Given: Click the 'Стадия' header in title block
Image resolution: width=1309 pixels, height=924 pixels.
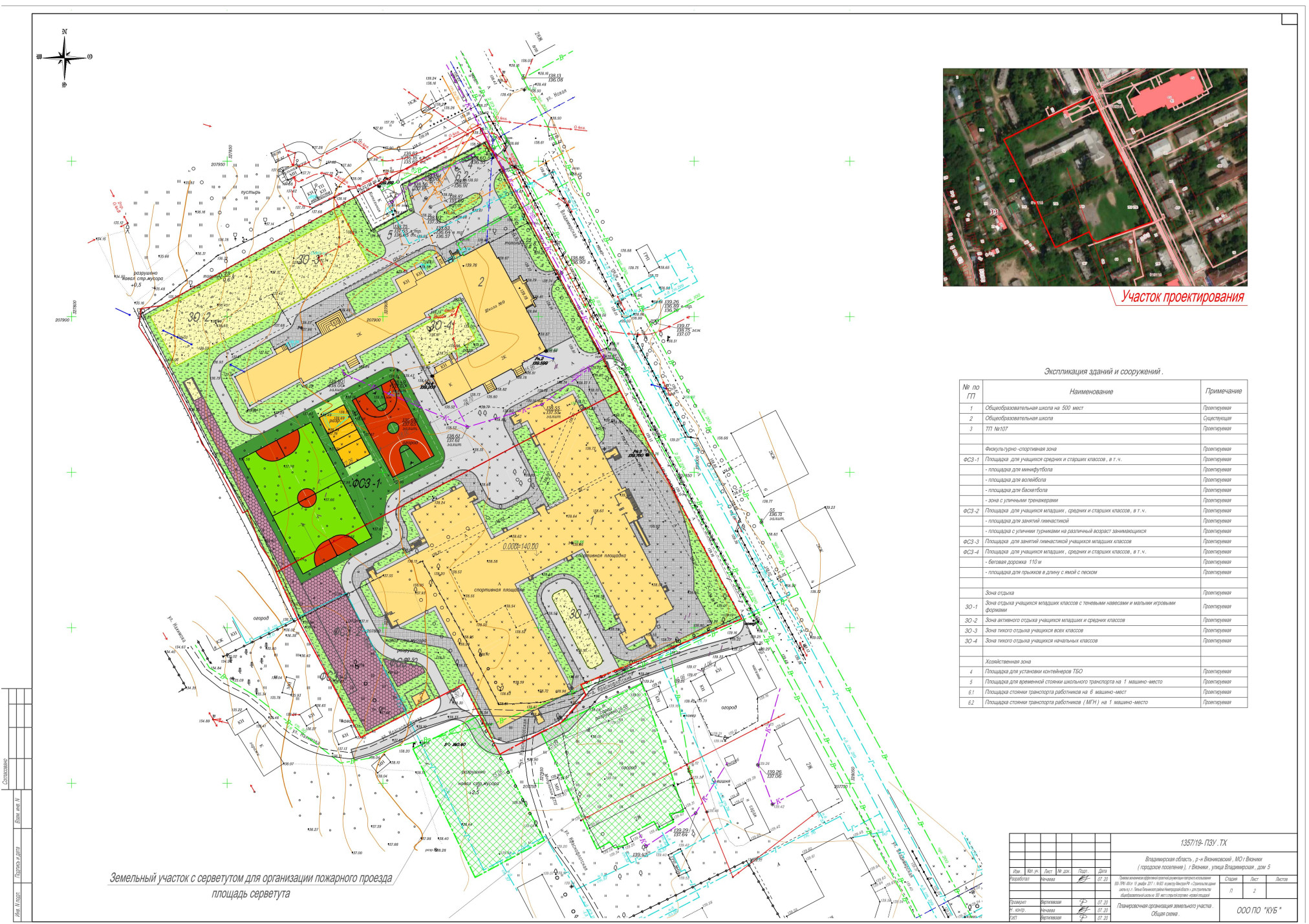Looking at the screenshot, I should [1230, 879].
